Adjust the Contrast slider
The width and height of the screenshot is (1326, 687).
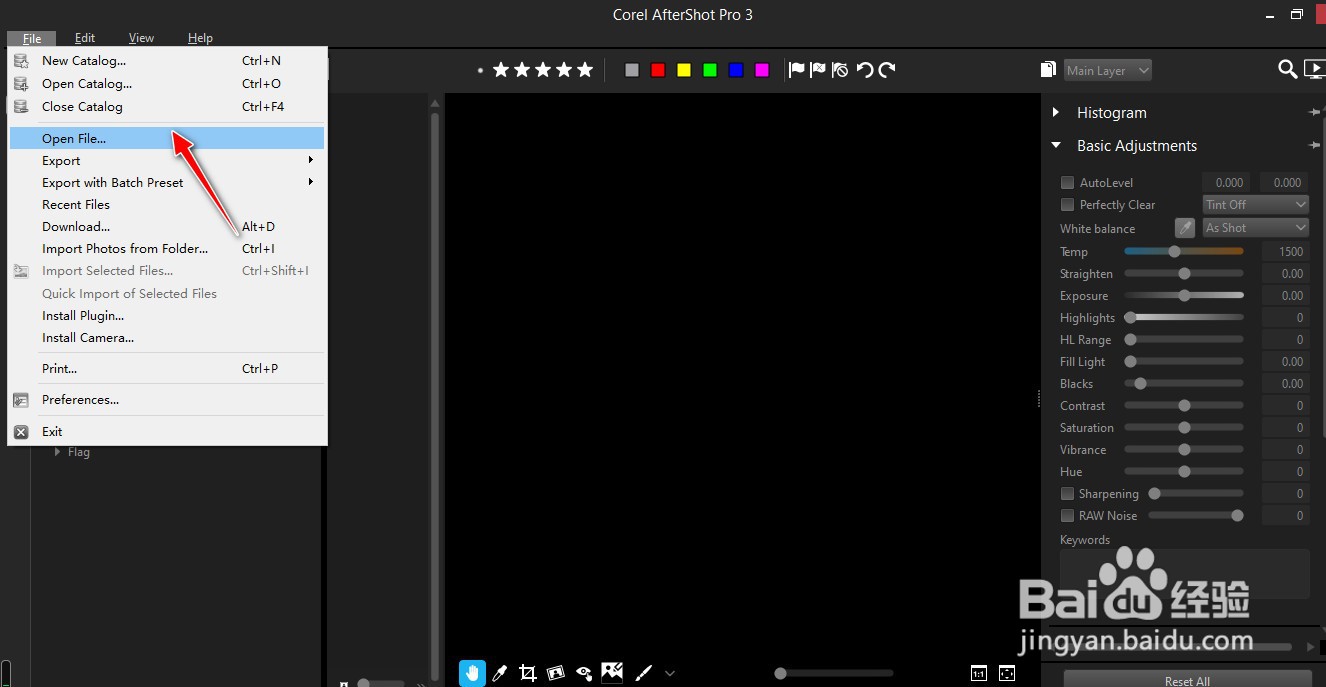[x=1184, y=406]
